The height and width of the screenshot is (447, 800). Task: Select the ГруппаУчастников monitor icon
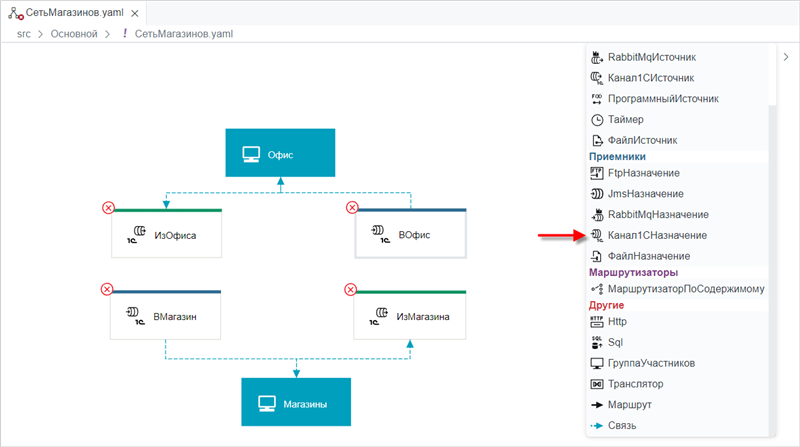coord(596,363)
